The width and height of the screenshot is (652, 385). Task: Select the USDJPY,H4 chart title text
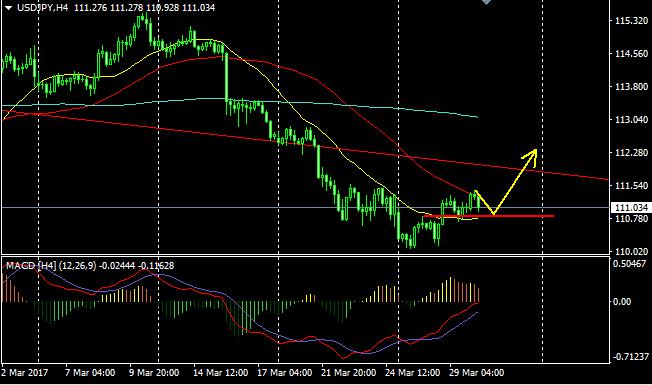[x=42, y=7]
